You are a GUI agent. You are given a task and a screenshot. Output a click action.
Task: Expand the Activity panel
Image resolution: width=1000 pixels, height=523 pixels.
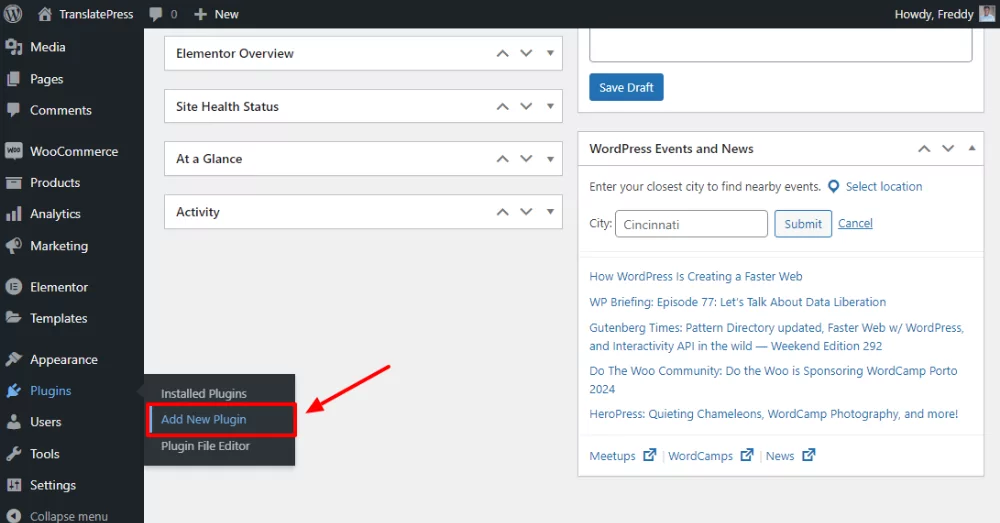(550, 212)
